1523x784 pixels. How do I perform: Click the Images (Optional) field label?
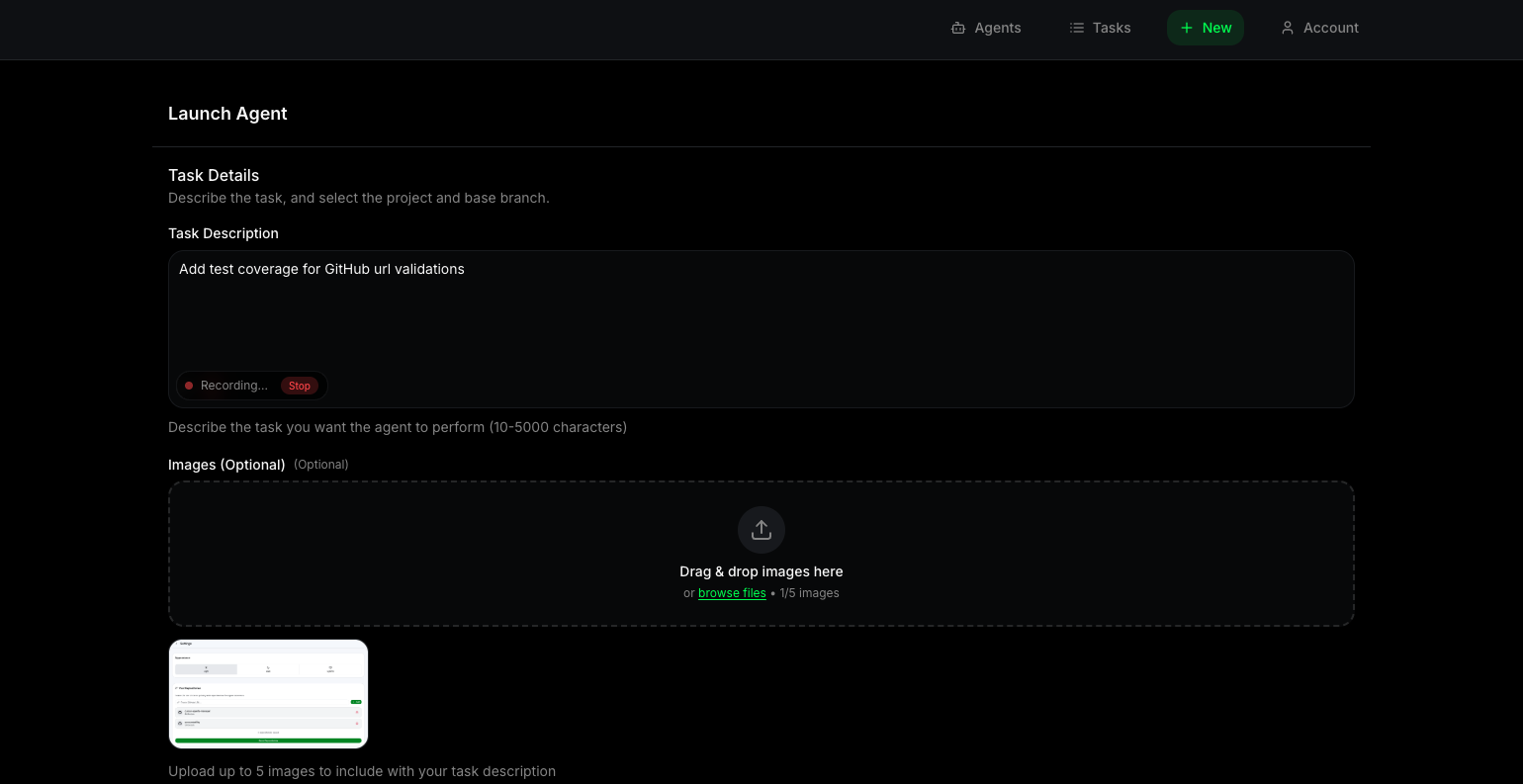[x=226, y=465]
